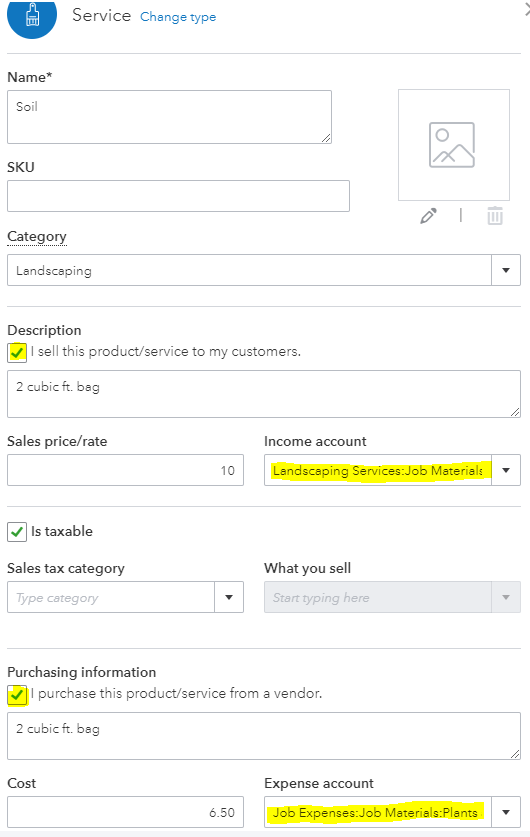Click the Cost field showing 6.50
Screen dimensions: 530x837
[125, 812]
